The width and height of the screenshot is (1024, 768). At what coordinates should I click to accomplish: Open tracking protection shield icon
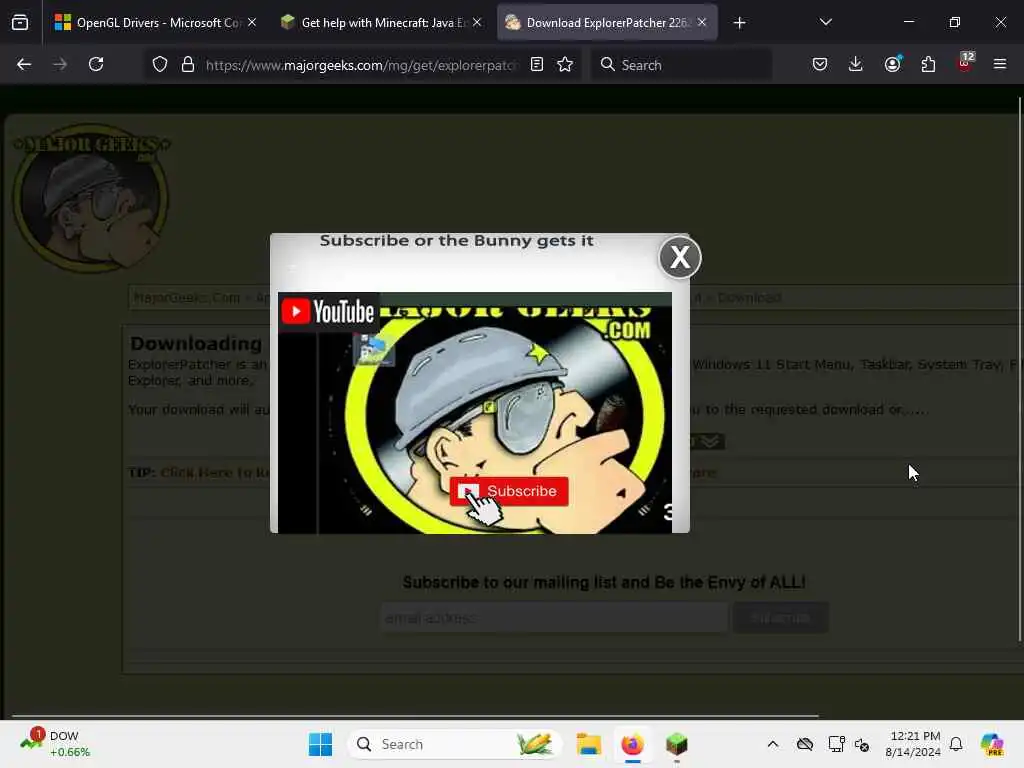160,64
